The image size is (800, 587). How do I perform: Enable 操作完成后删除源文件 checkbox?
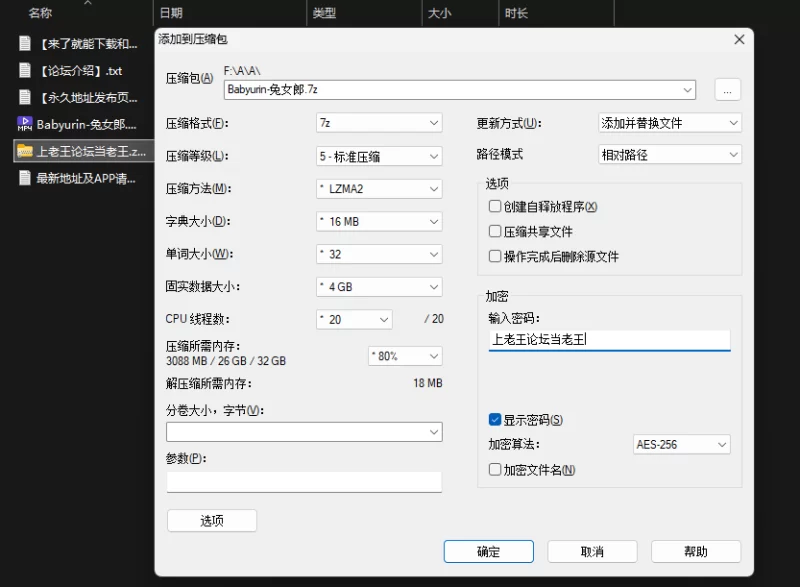494,256
